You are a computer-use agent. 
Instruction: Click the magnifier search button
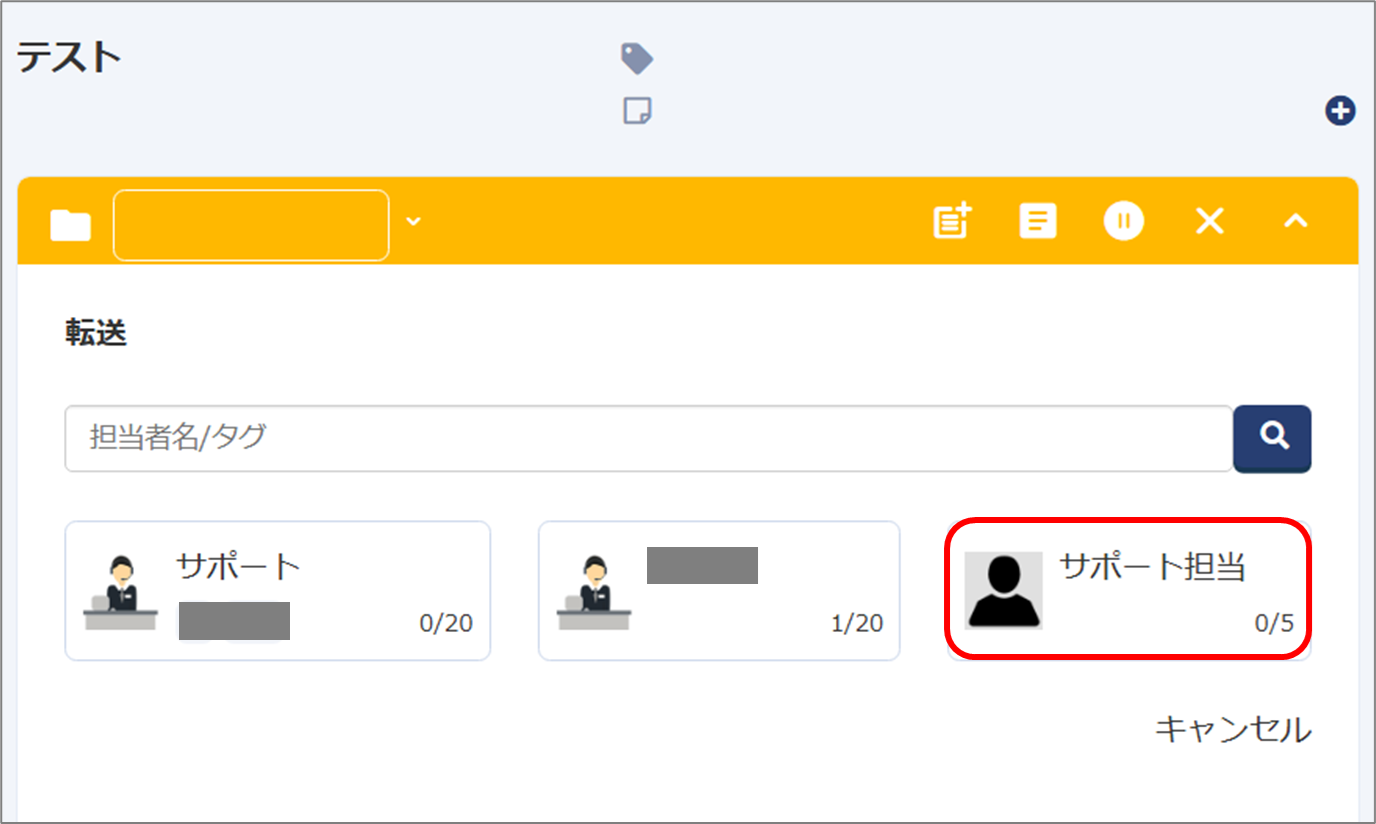[x=1272, y=438]
